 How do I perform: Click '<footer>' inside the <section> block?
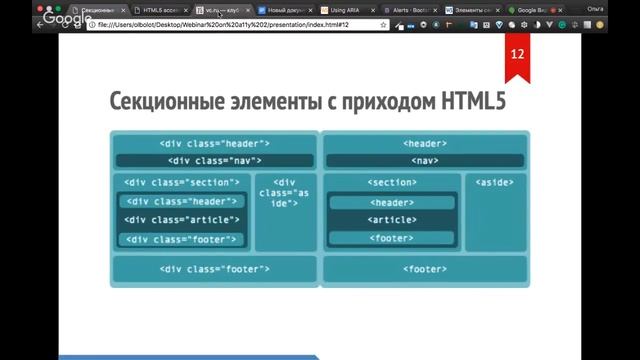tap(392, 238)
